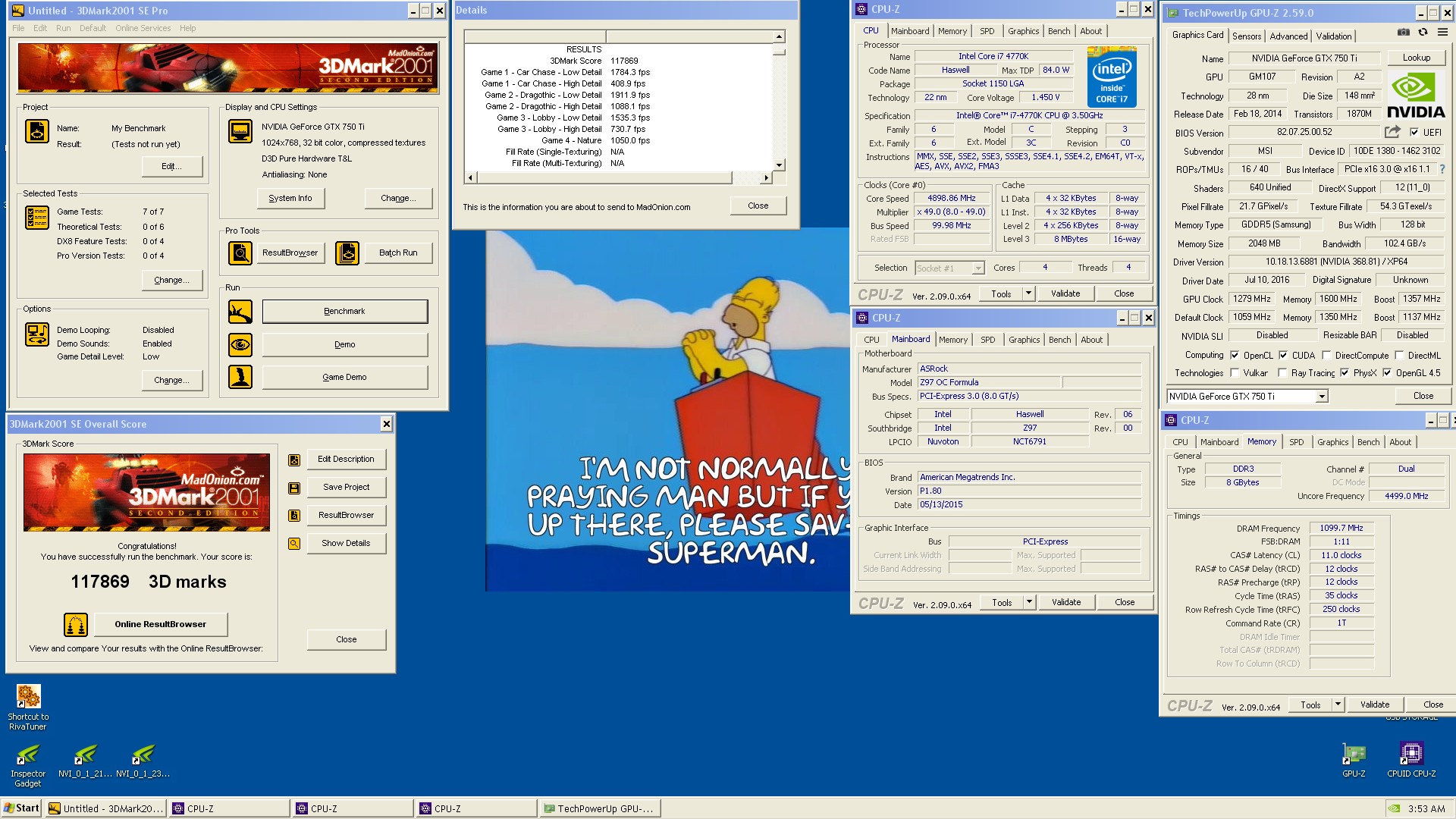Click the ResultBrowser icon in Overall Score window
Viewport: 1456px width, 819px height.
point(294,516)
